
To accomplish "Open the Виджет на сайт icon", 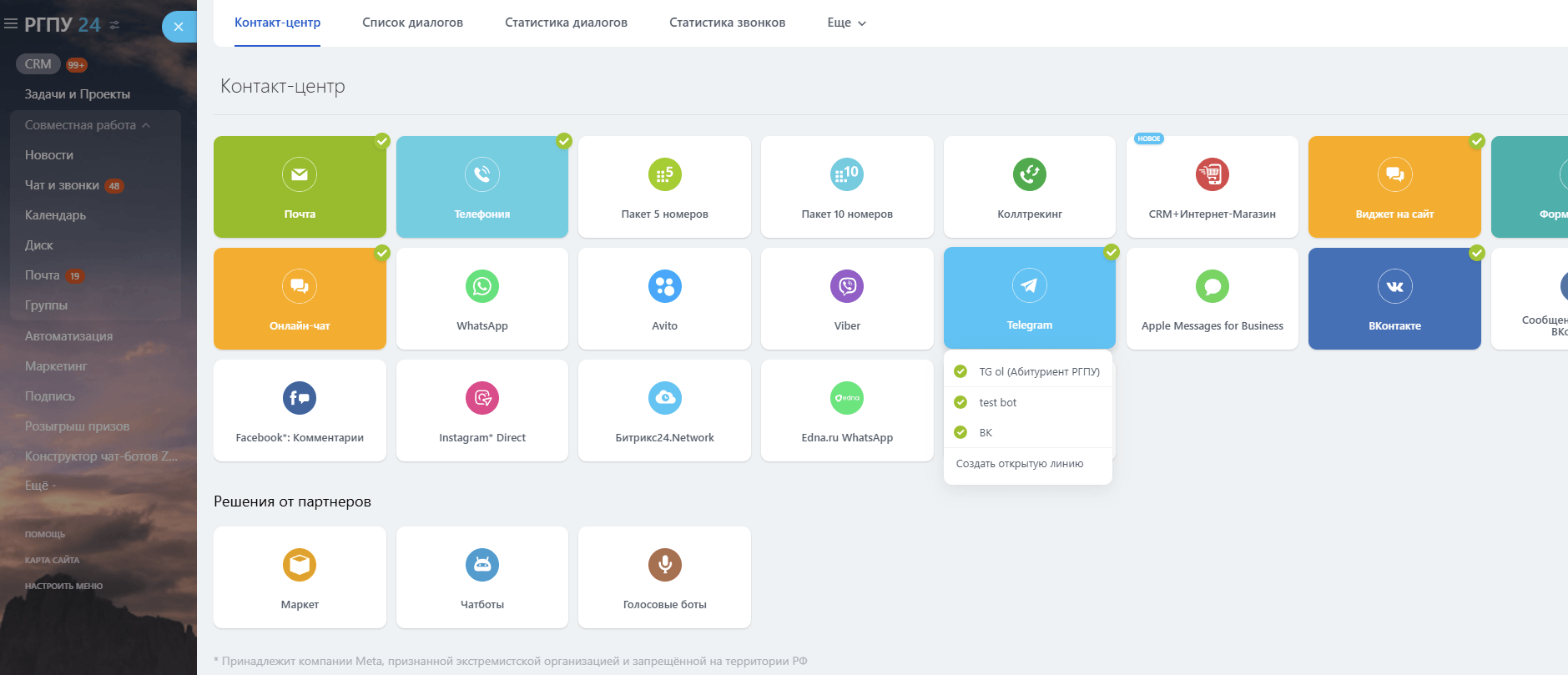I will point(1395,174).
